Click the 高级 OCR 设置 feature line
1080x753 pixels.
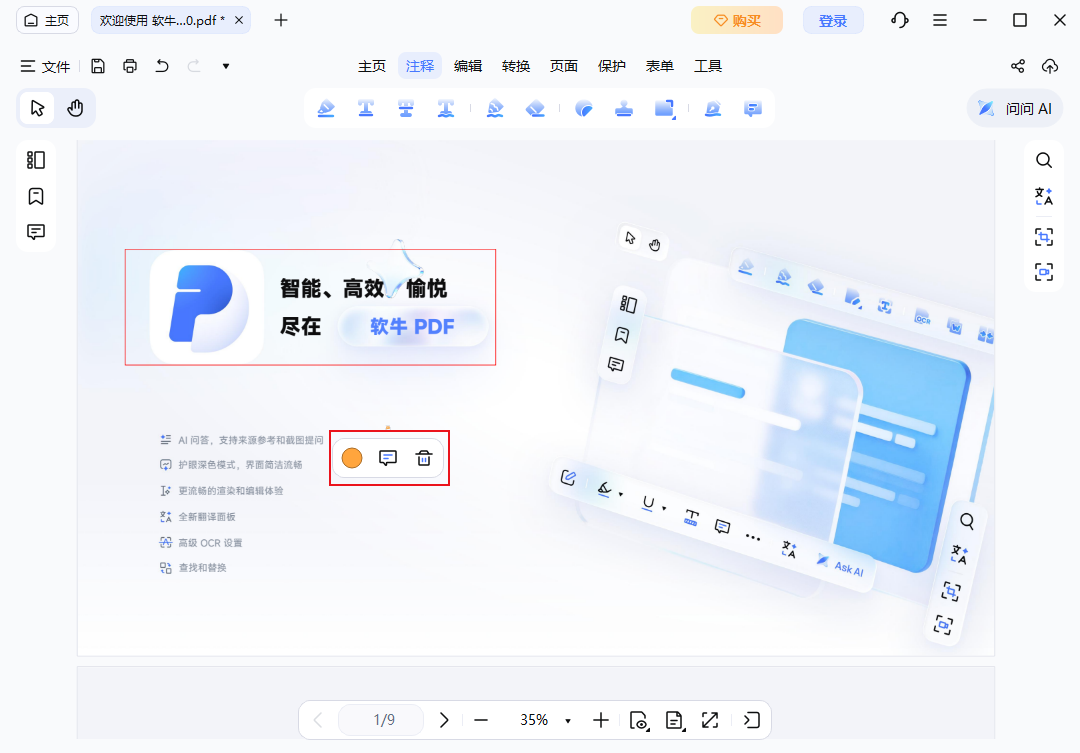coord(201,542)
